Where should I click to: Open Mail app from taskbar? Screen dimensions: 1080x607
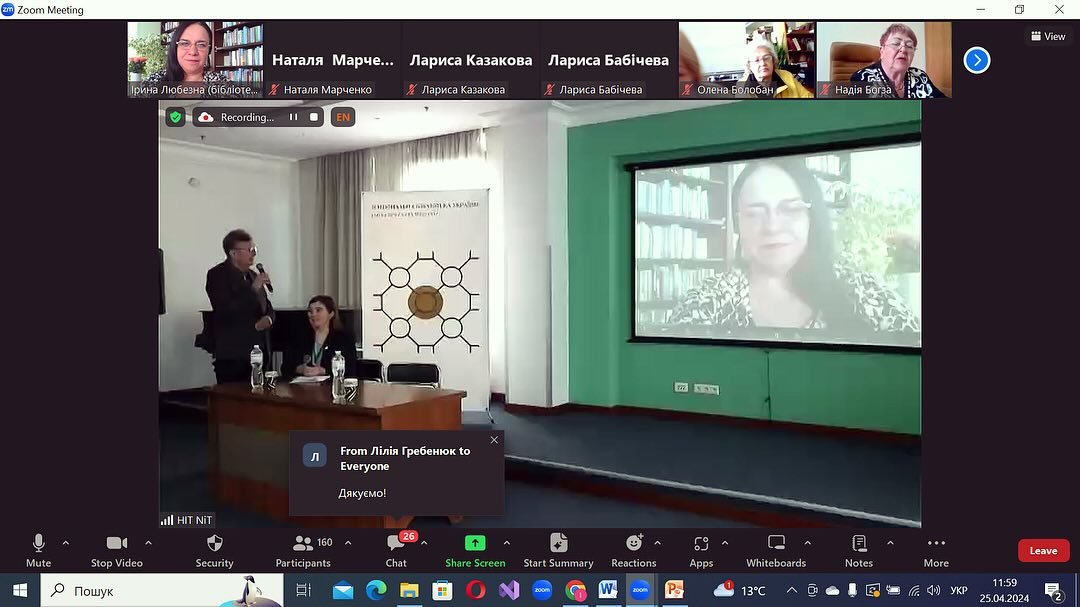[343, 590]
